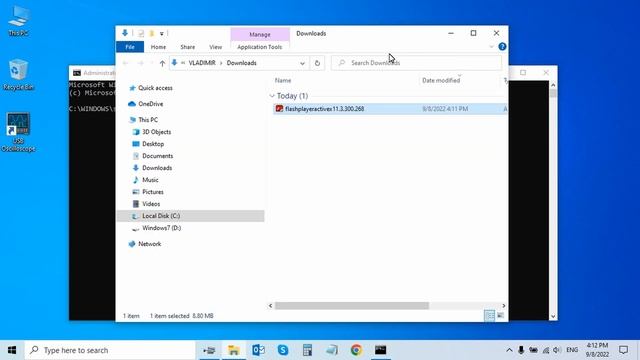Viewport: 640px width, 360px height.
Task: Open Chrome from taskbar
Action: tap(356, 350)
